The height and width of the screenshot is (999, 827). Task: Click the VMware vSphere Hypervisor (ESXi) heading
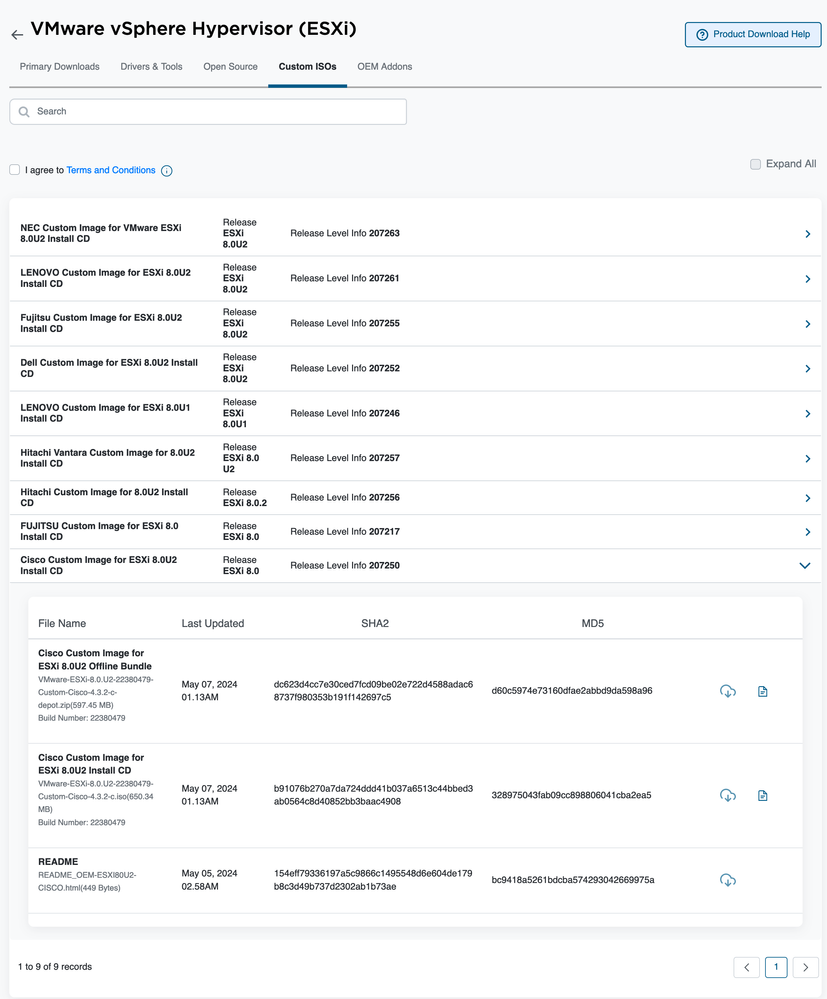click(194, 29)
